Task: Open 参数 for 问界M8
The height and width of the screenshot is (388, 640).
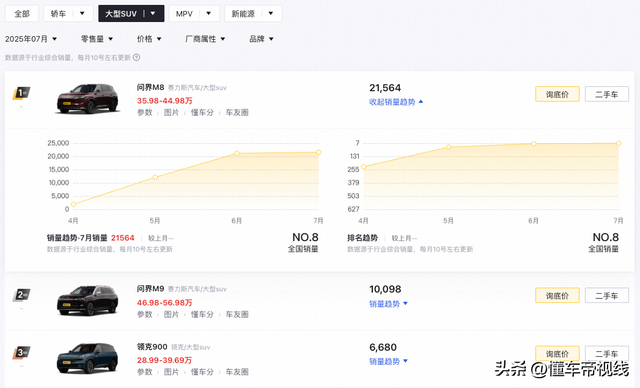Action: 144,113
